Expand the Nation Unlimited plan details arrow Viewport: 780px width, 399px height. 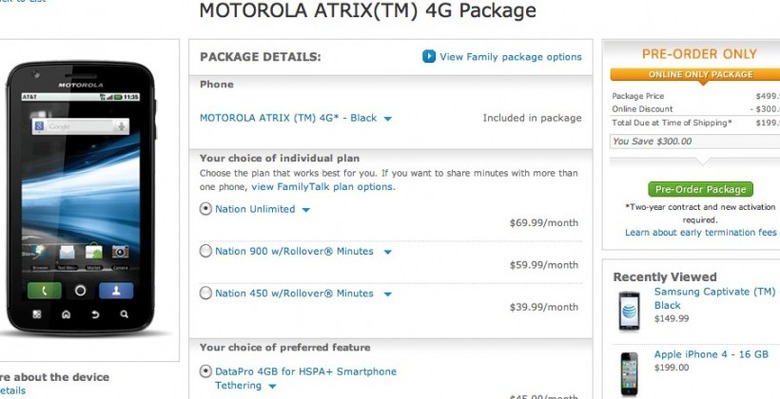tap(306, 210)
